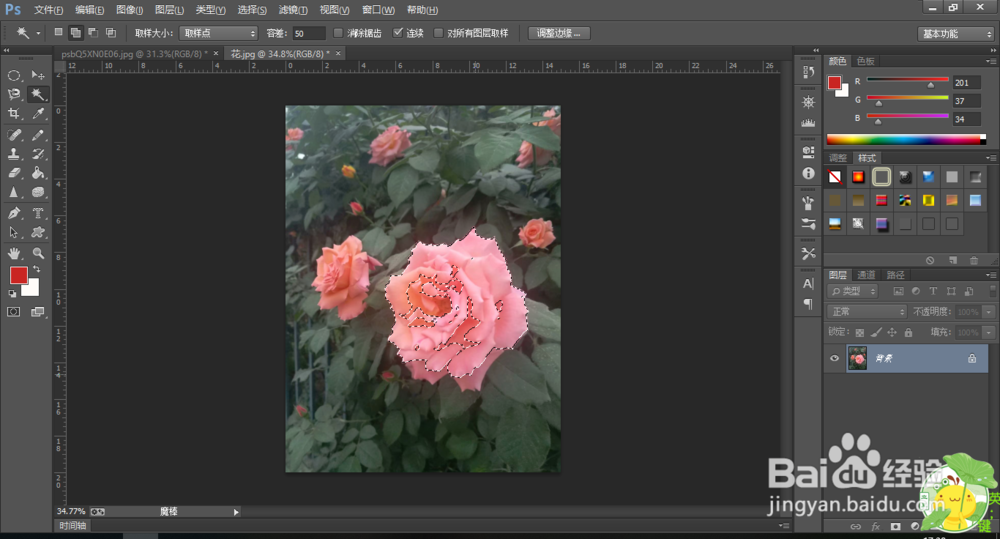Toggle Quick Mask mode

click(x=13, y=312)
